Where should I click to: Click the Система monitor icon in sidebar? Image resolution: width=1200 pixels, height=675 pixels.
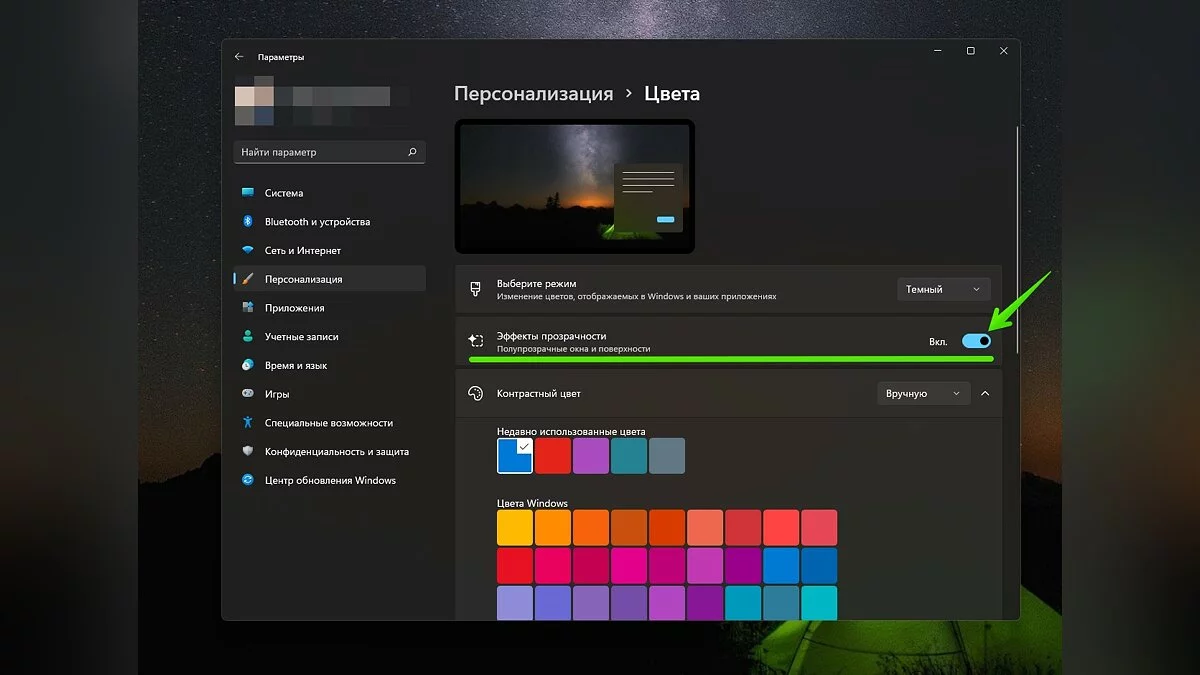click(x=247, y=193)
